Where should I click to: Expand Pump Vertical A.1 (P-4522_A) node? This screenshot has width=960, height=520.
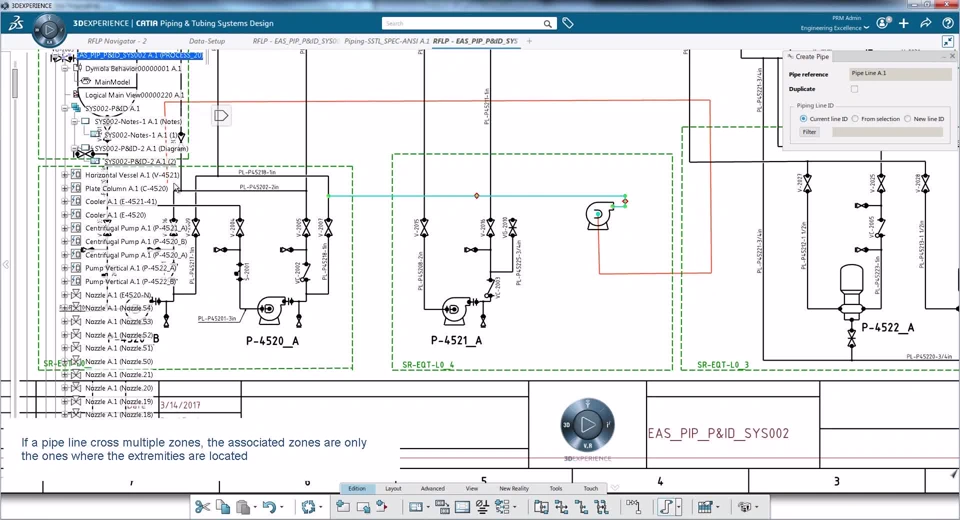pos(65,268)
